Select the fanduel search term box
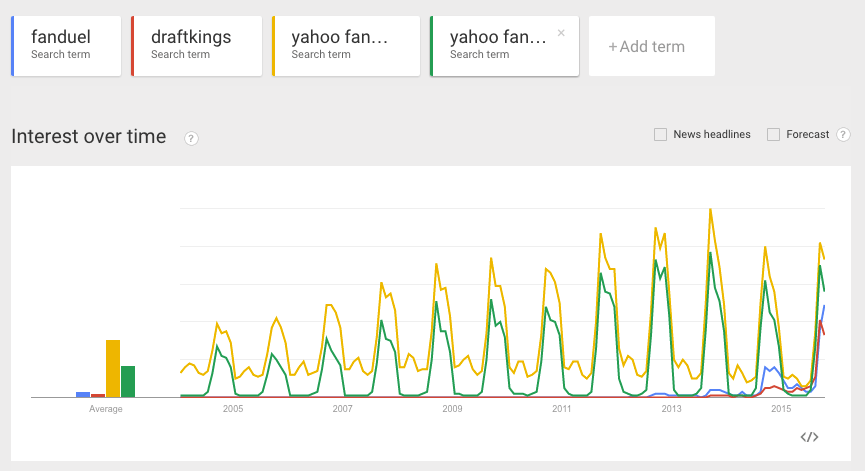 pos(66,45)
